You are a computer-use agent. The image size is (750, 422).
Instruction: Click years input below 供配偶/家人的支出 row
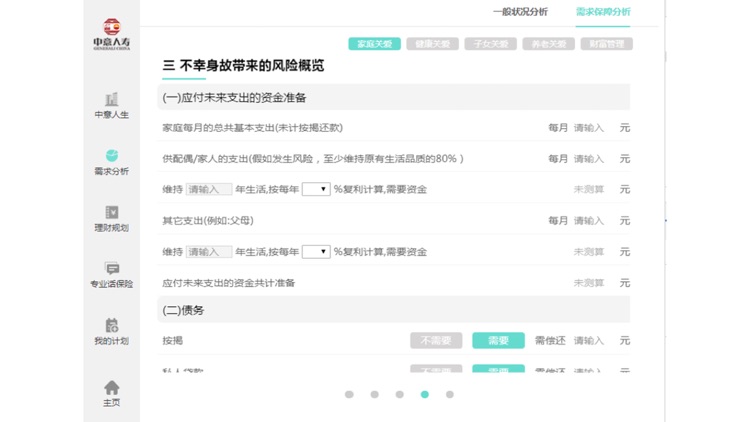coord(209,189)
